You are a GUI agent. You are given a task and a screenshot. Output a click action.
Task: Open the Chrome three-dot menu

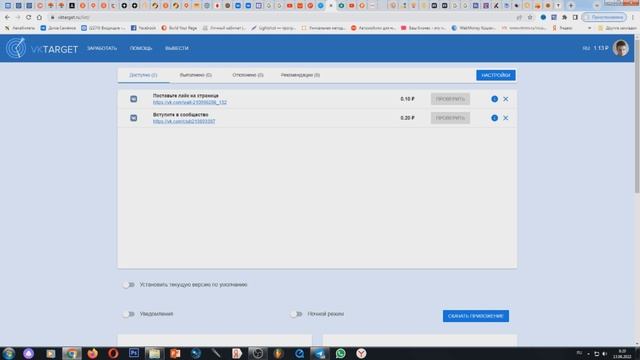[633, 17]
